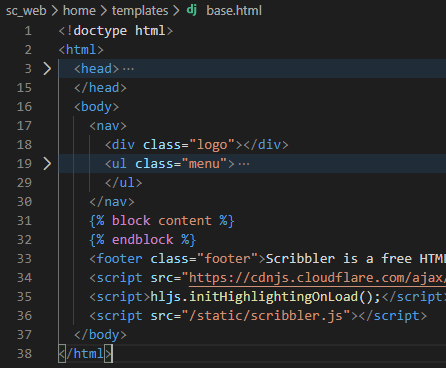Click line number 38

point(24,354)
